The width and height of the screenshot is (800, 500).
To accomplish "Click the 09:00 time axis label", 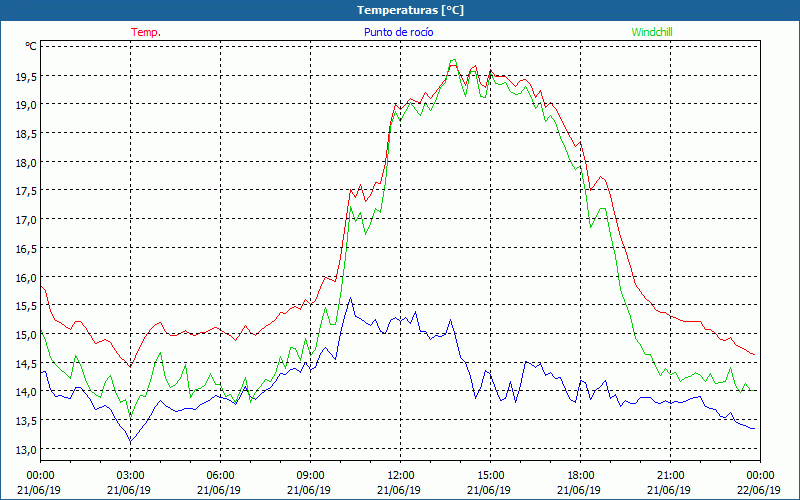I will pyautogui.click(x=311, y=476).
